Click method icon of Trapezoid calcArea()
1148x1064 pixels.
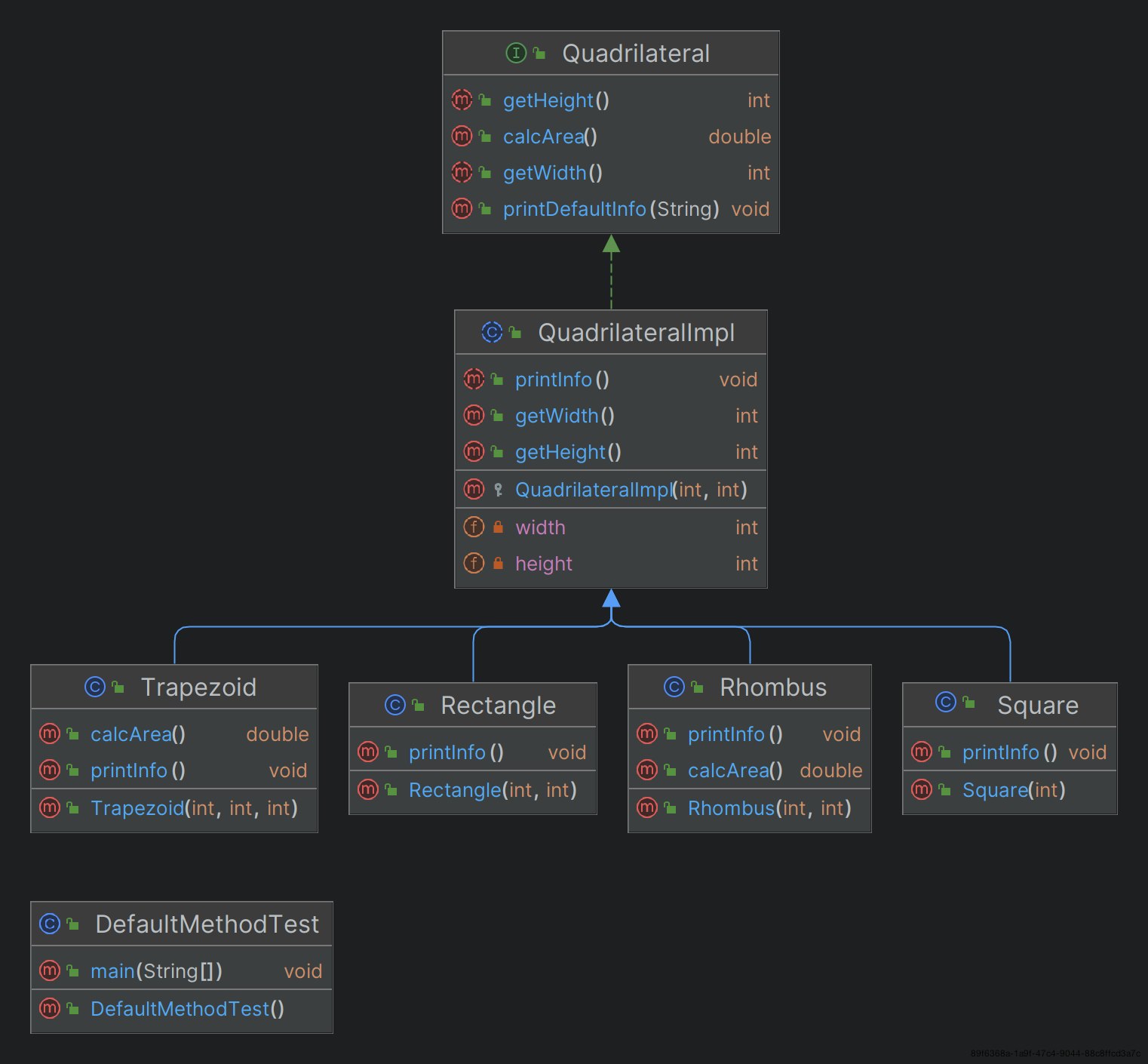[50, 733]
